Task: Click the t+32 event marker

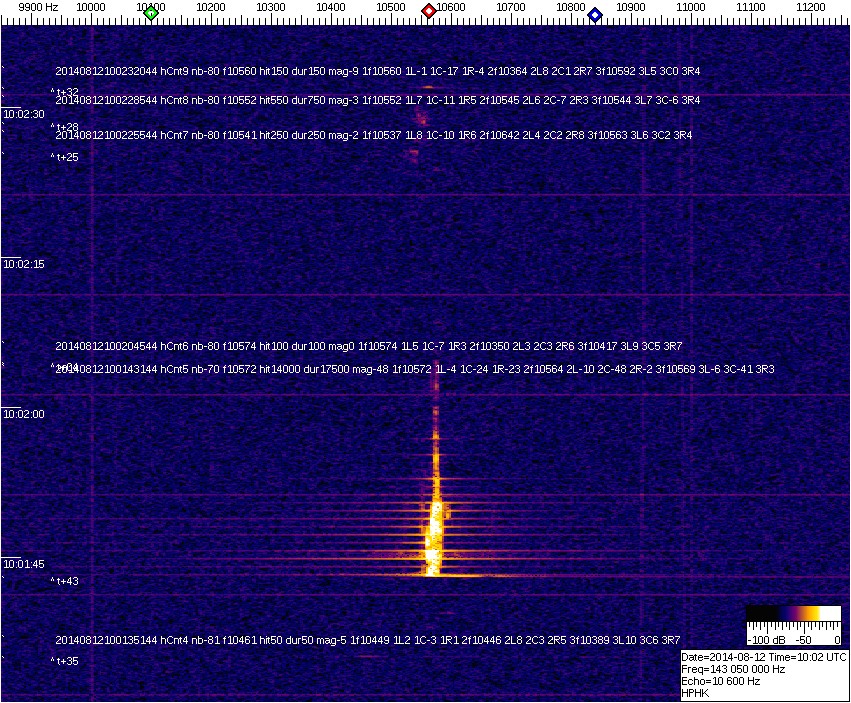Action: [65, 92]
